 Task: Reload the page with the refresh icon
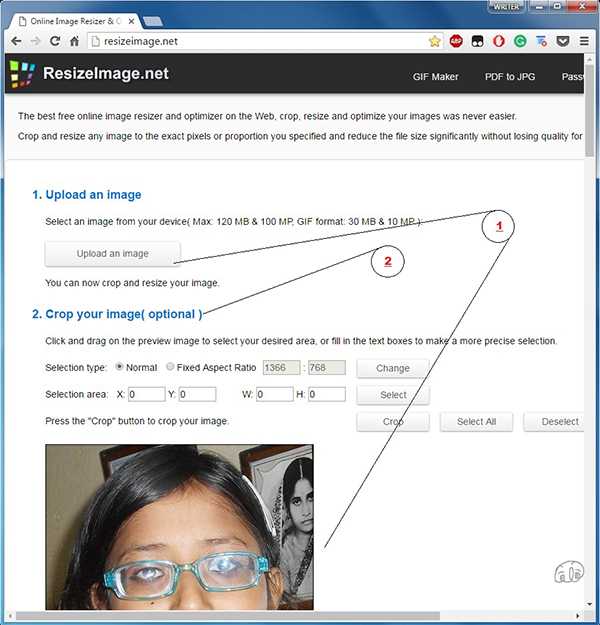click(x=55, y=41)
